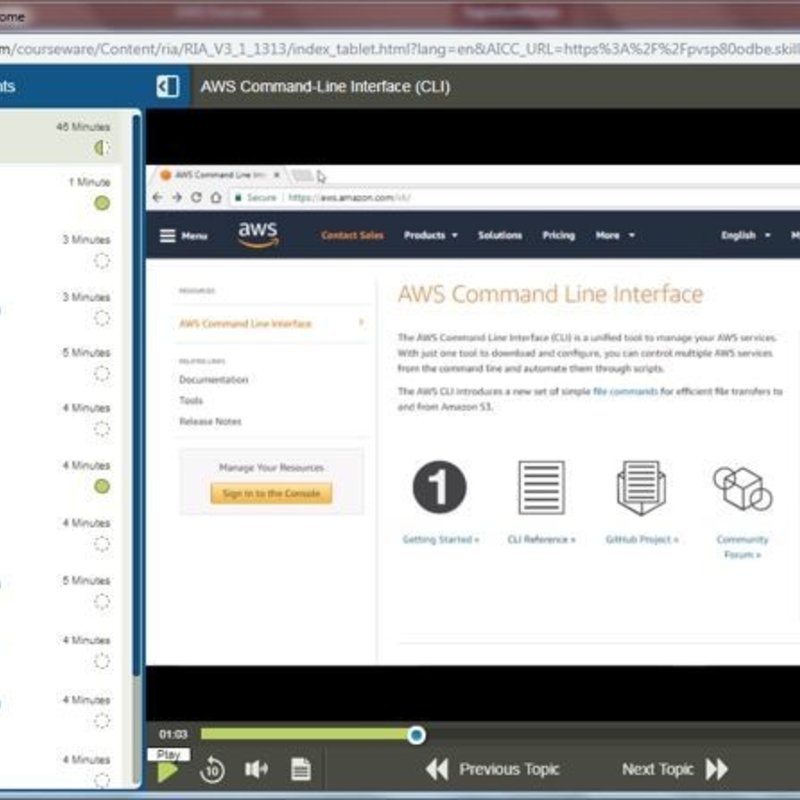Click the completed green circle under 1 Minute
The width and height of the screenshot is (800, 800).
pyautogui.click(x=102, y=203)
